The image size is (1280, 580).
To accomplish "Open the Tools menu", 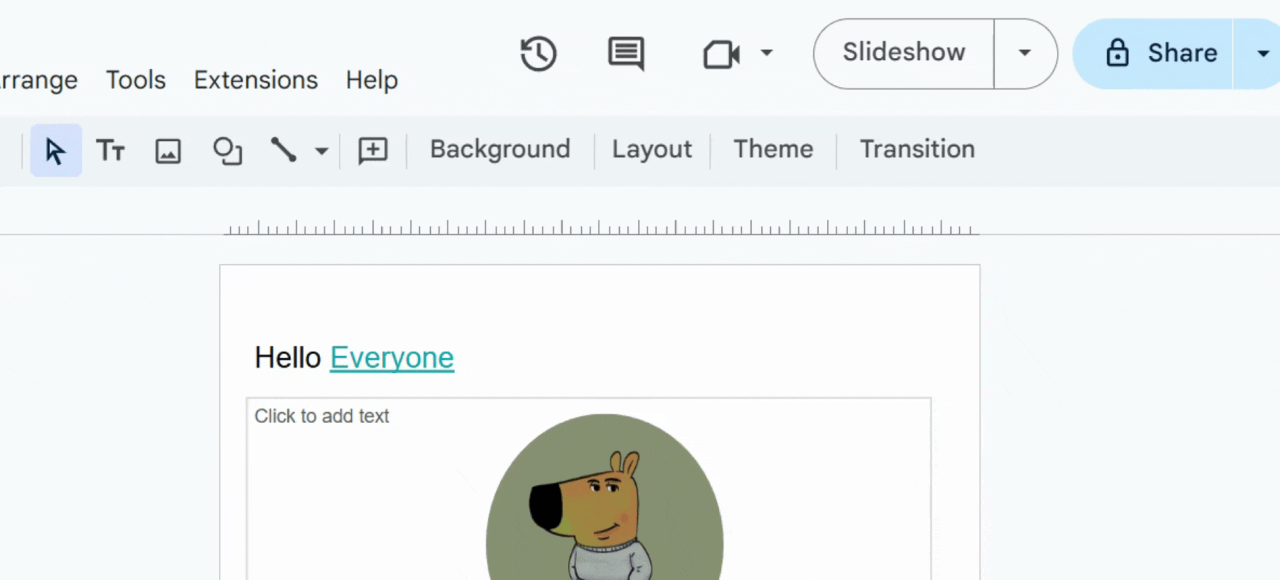I will point(136,80).
